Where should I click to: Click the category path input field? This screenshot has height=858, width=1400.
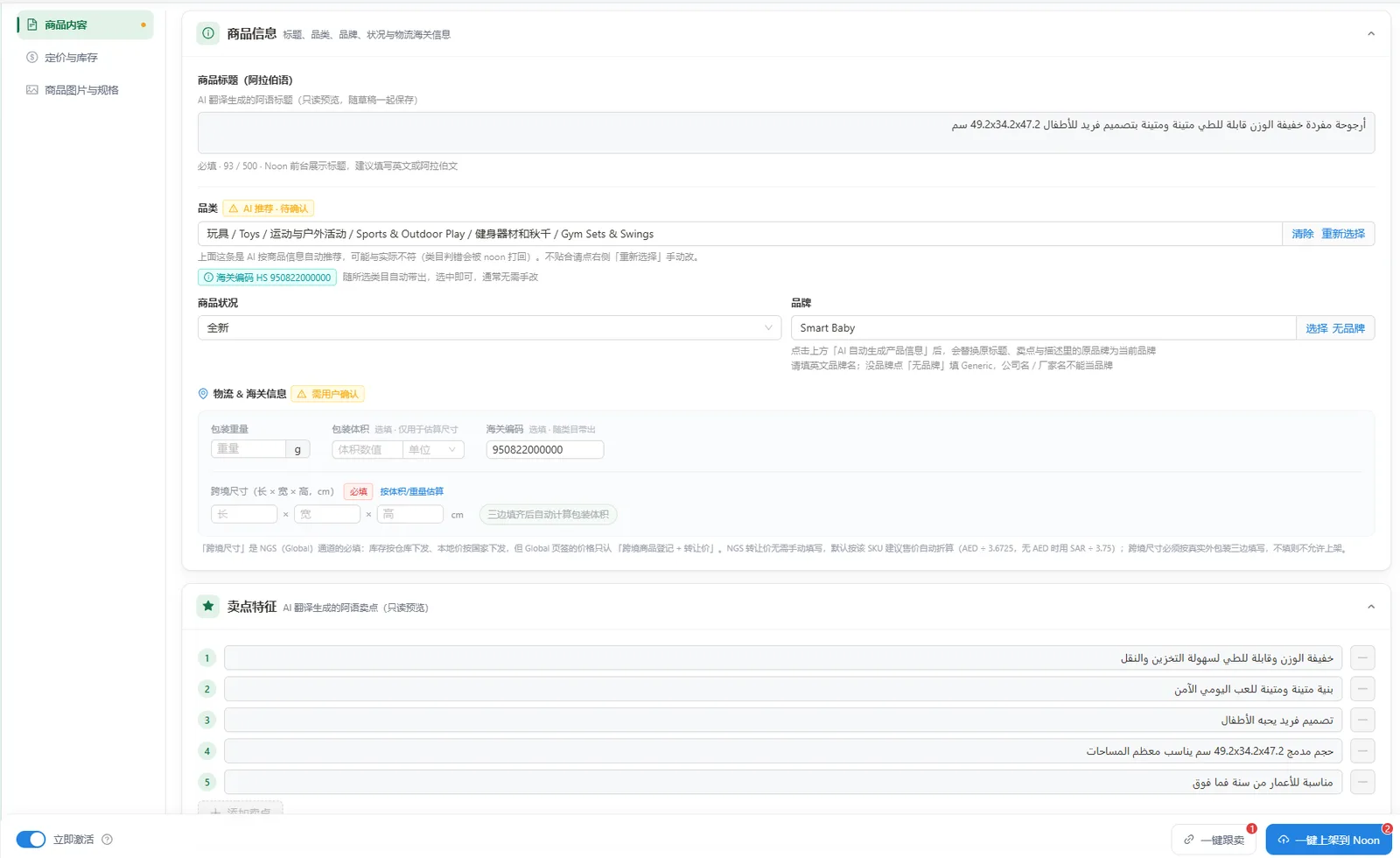(x=739, y=234)
